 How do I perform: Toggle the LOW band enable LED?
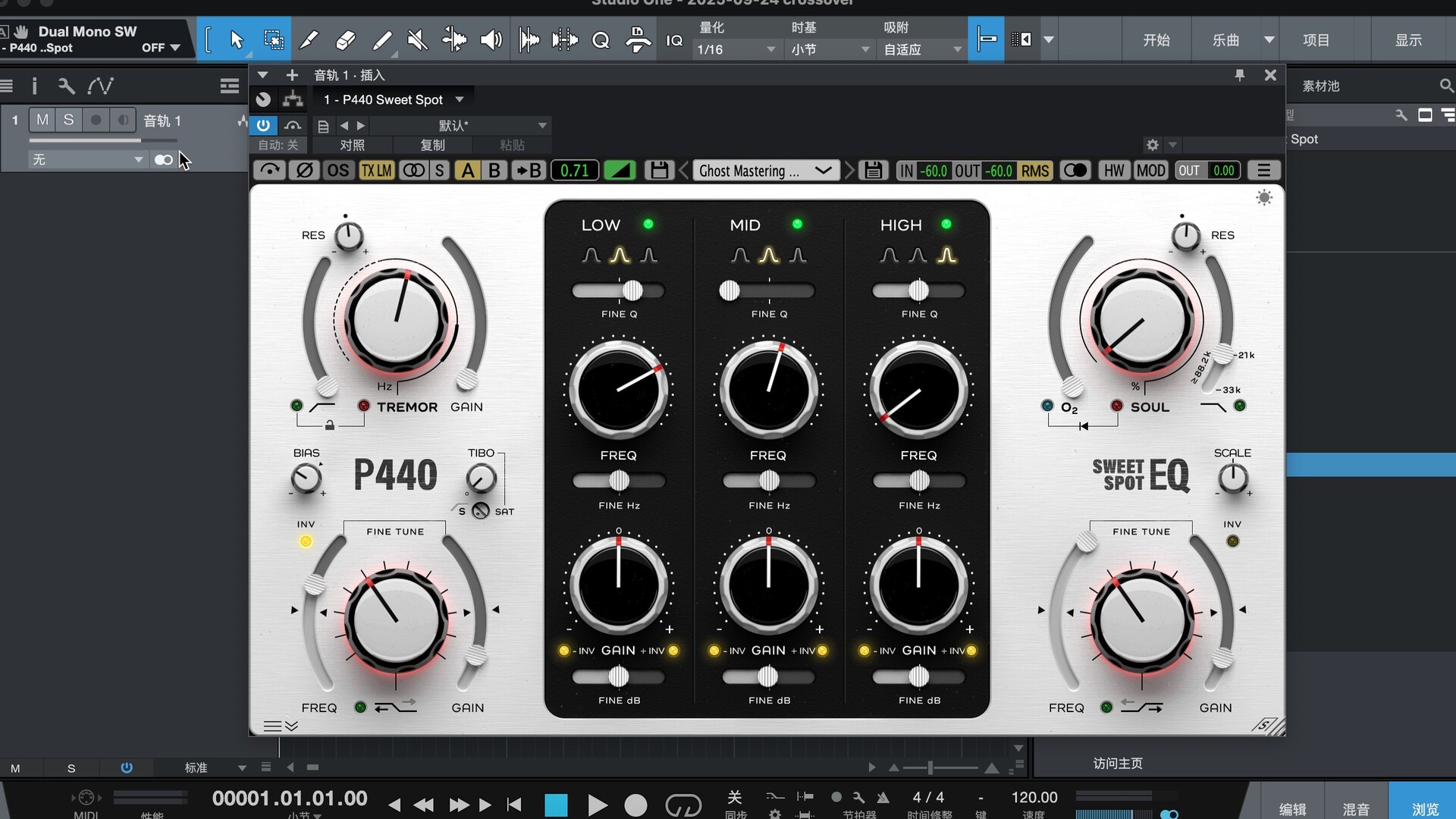[x=648, y=224]
